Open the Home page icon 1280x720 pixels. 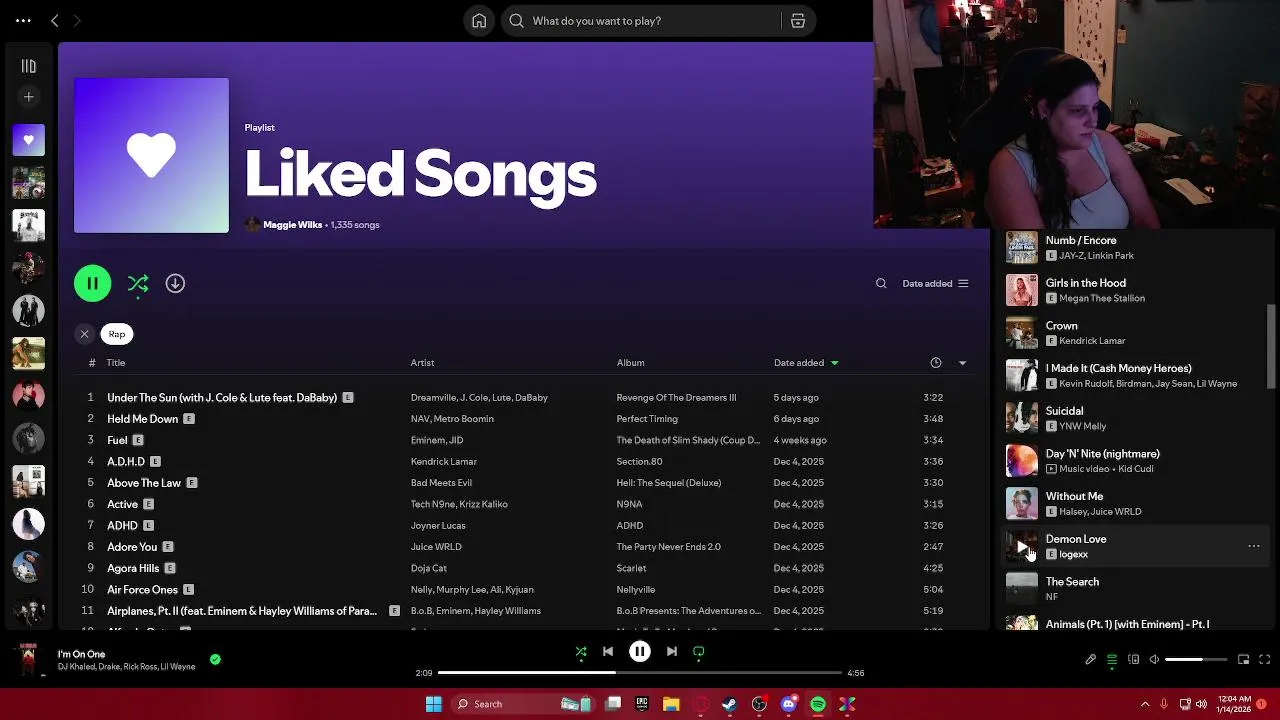click(479, 21)
